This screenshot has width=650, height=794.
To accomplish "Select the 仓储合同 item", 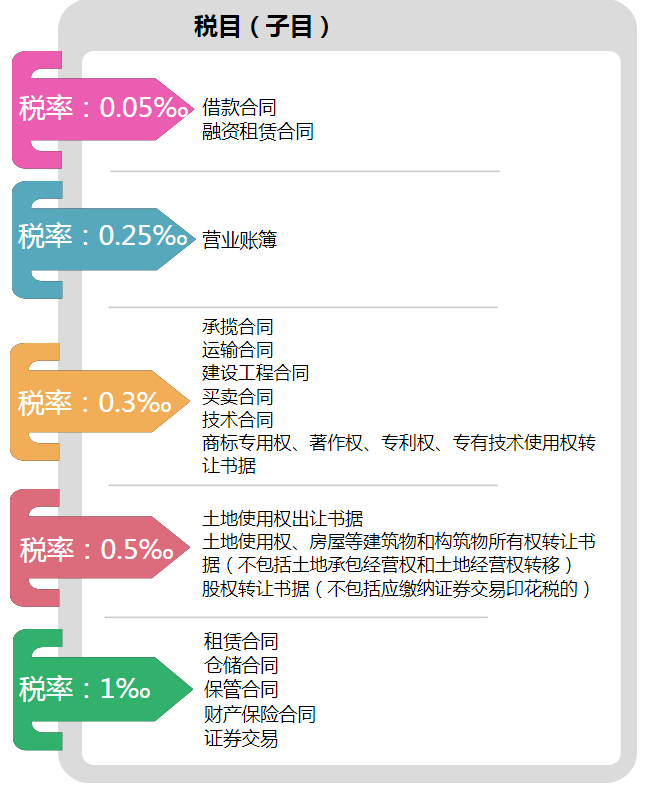I will 240,665.
